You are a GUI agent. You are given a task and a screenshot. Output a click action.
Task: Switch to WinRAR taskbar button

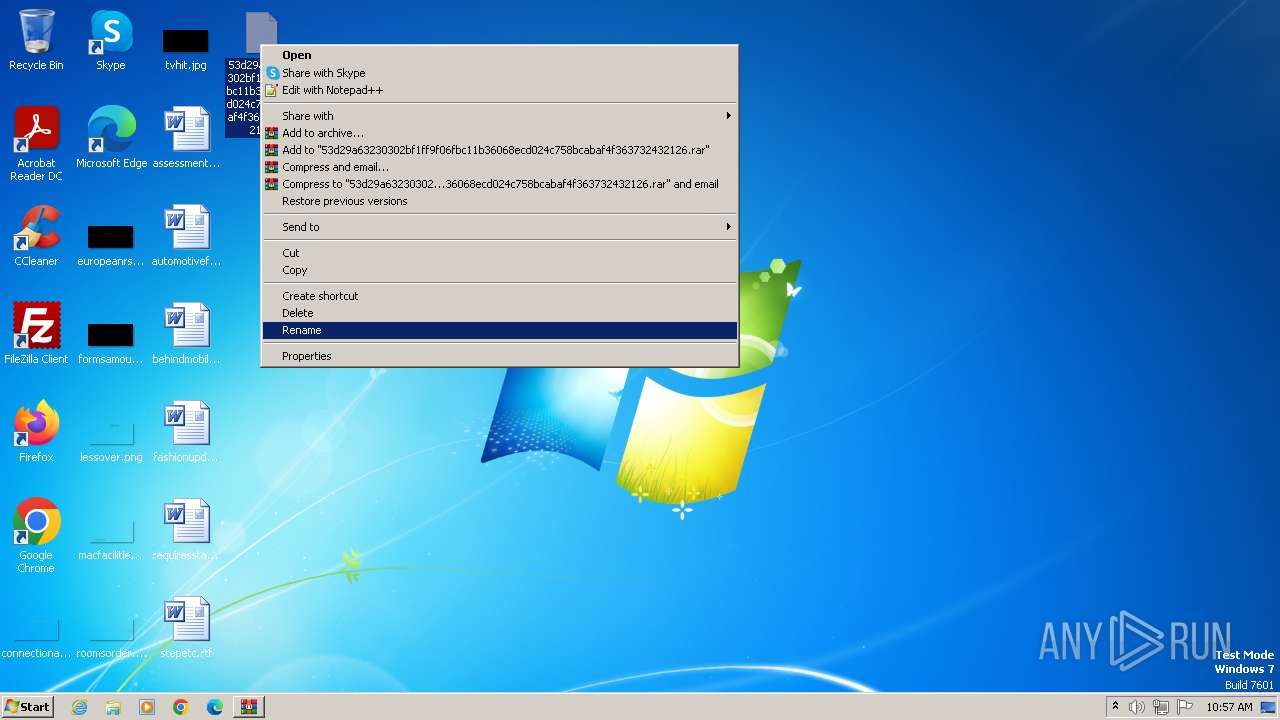(249, 707)
